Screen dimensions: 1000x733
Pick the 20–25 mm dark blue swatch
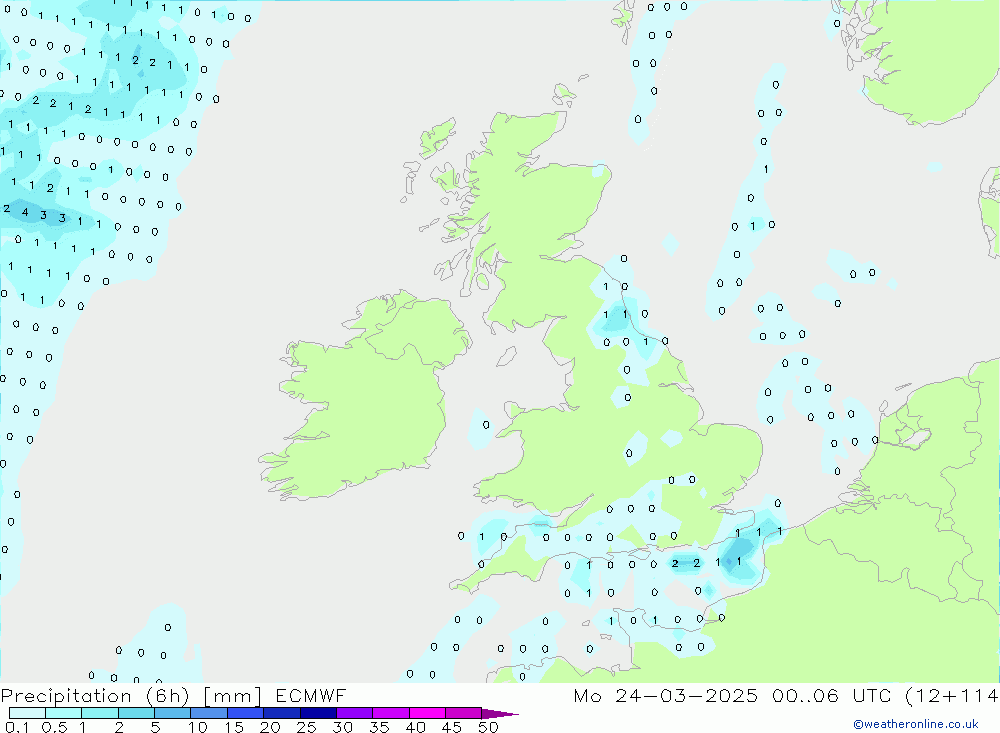pos(282,713)
